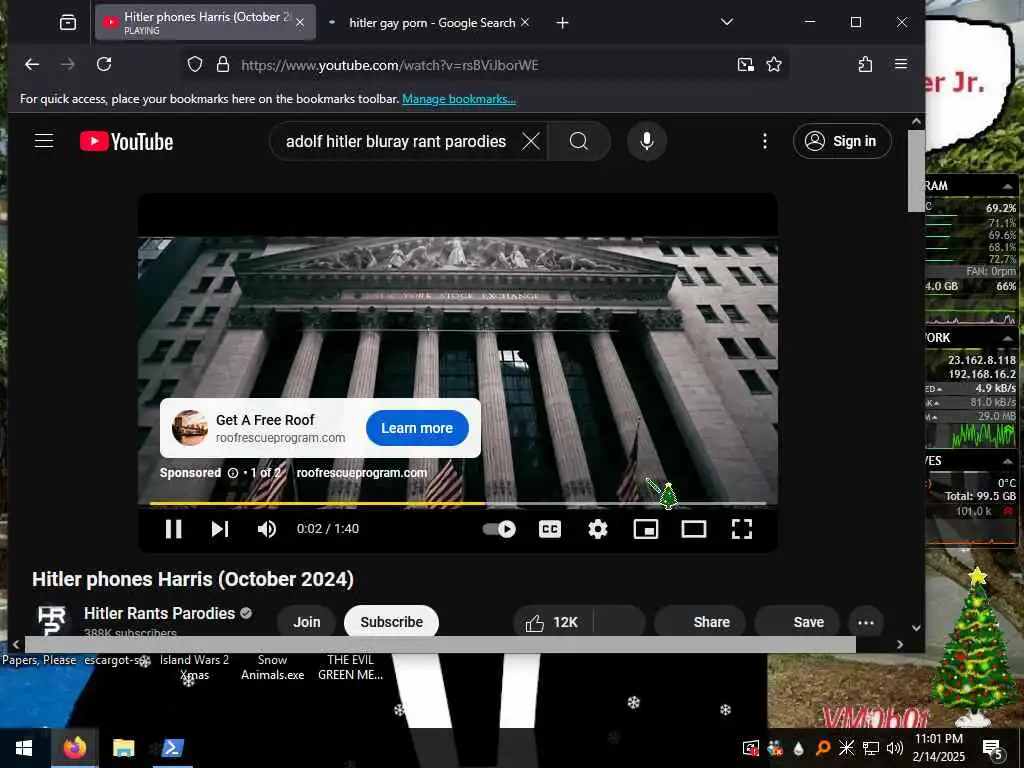This screenshot has width=1024, height=768.
Task: Enter fullscreen video mode
Action: pos(742,529)
